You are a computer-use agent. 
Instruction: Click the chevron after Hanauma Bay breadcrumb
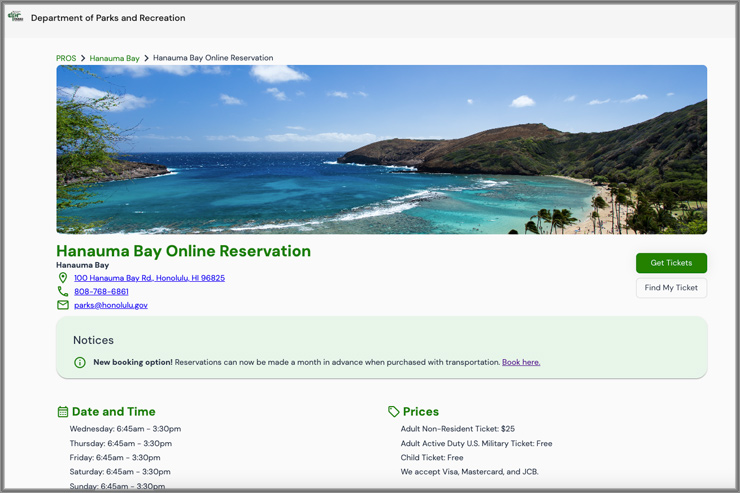147,59
